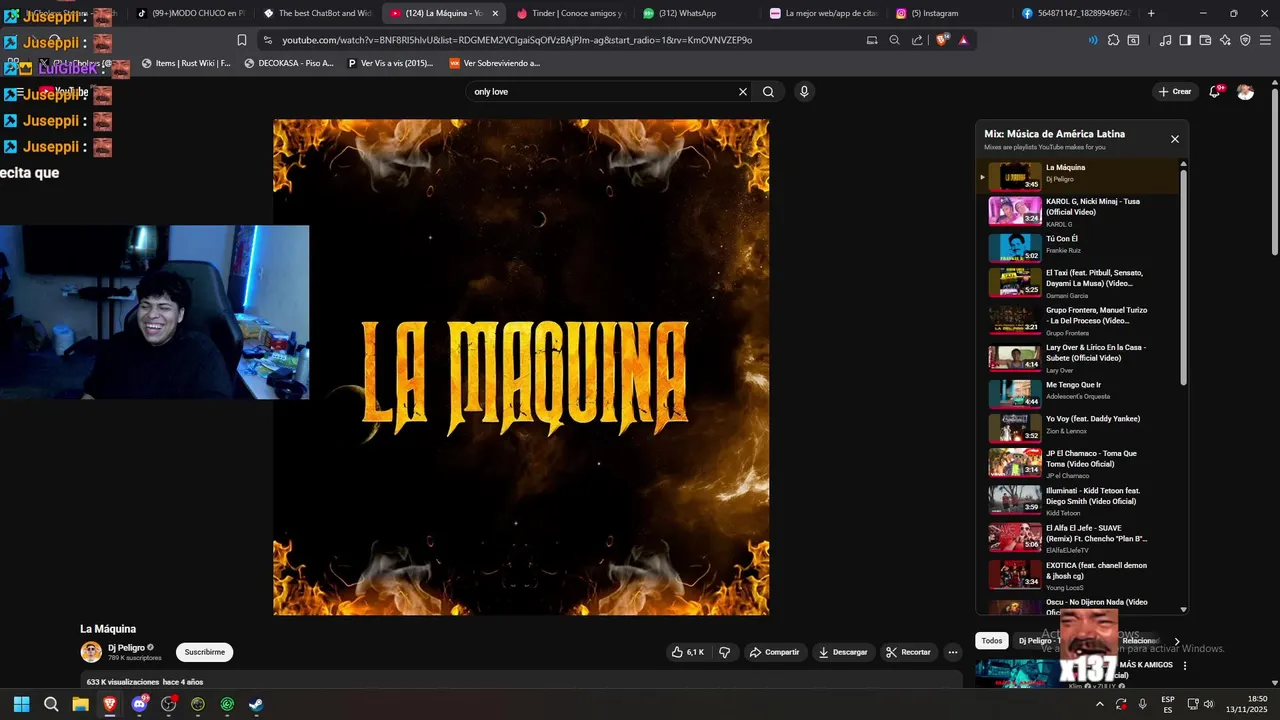This screenshot has width=1280, height=720.
Task: Open the Dj Peligro channel name link
Action: (125, 647)
